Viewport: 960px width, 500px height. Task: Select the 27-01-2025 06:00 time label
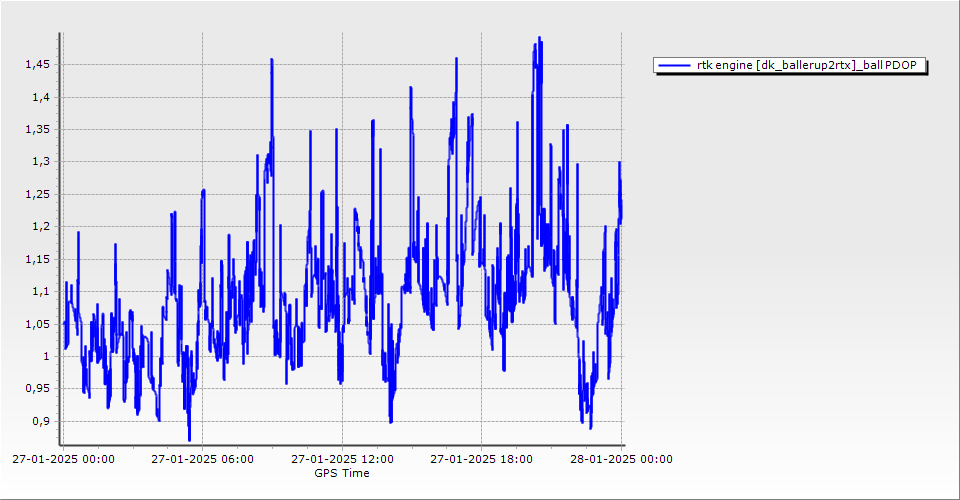coord(203,459)
